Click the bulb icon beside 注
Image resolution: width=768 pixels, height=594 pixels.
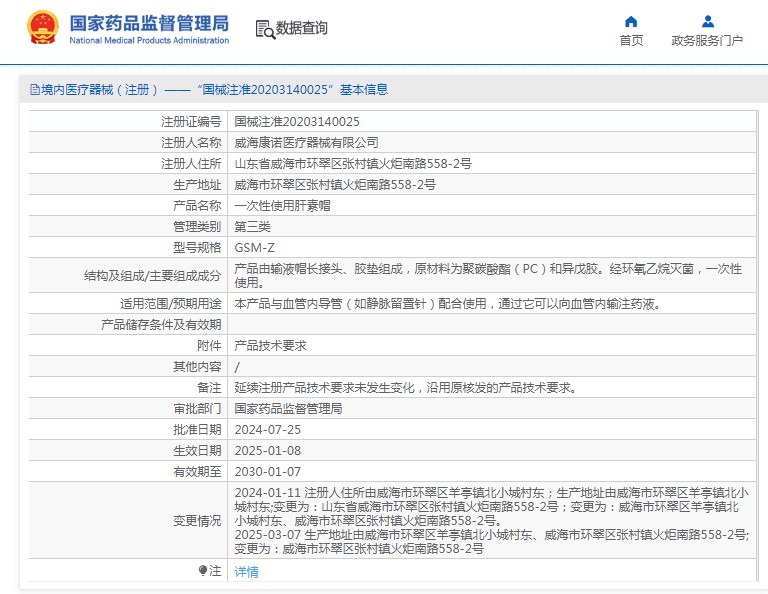click(203, 570)
